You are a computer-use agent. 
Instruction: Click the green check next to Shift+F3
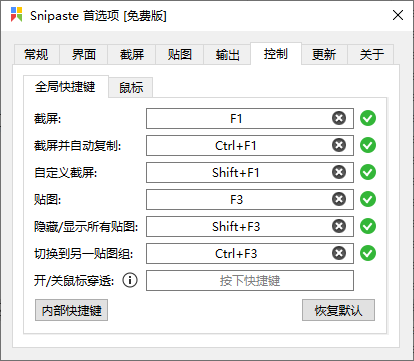click(368, 226)
